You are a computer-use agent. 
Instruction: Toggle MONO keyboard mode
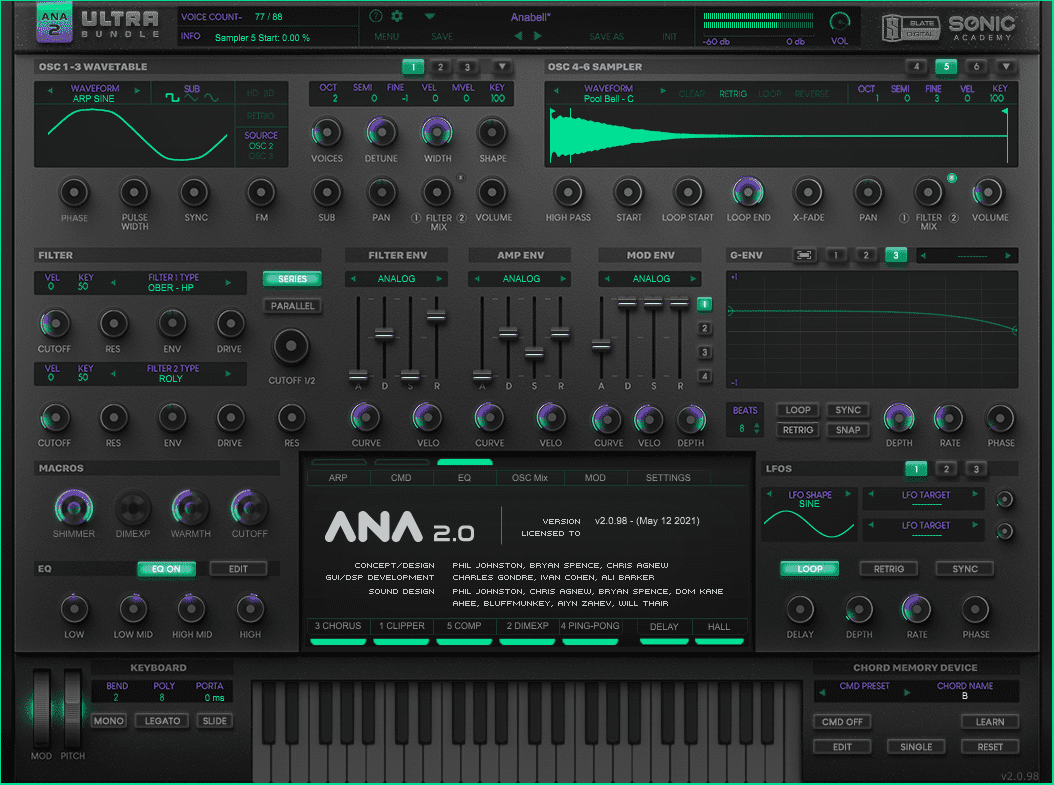[108, 720]
